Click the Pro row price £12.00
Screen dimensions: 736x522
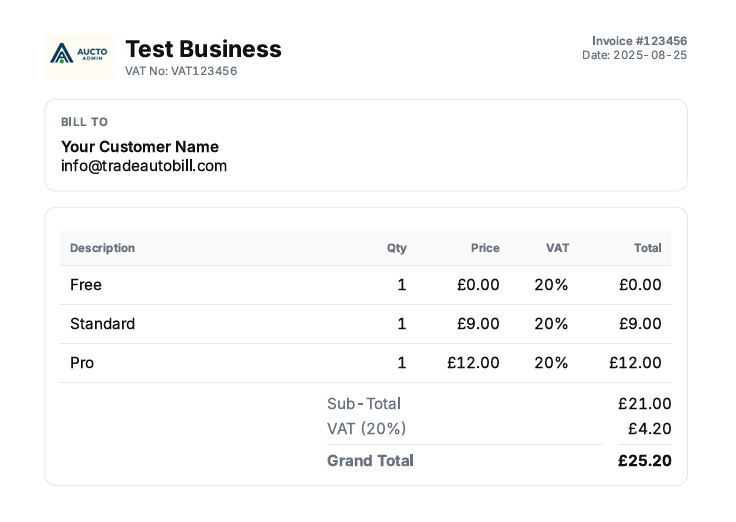point(473,362)
